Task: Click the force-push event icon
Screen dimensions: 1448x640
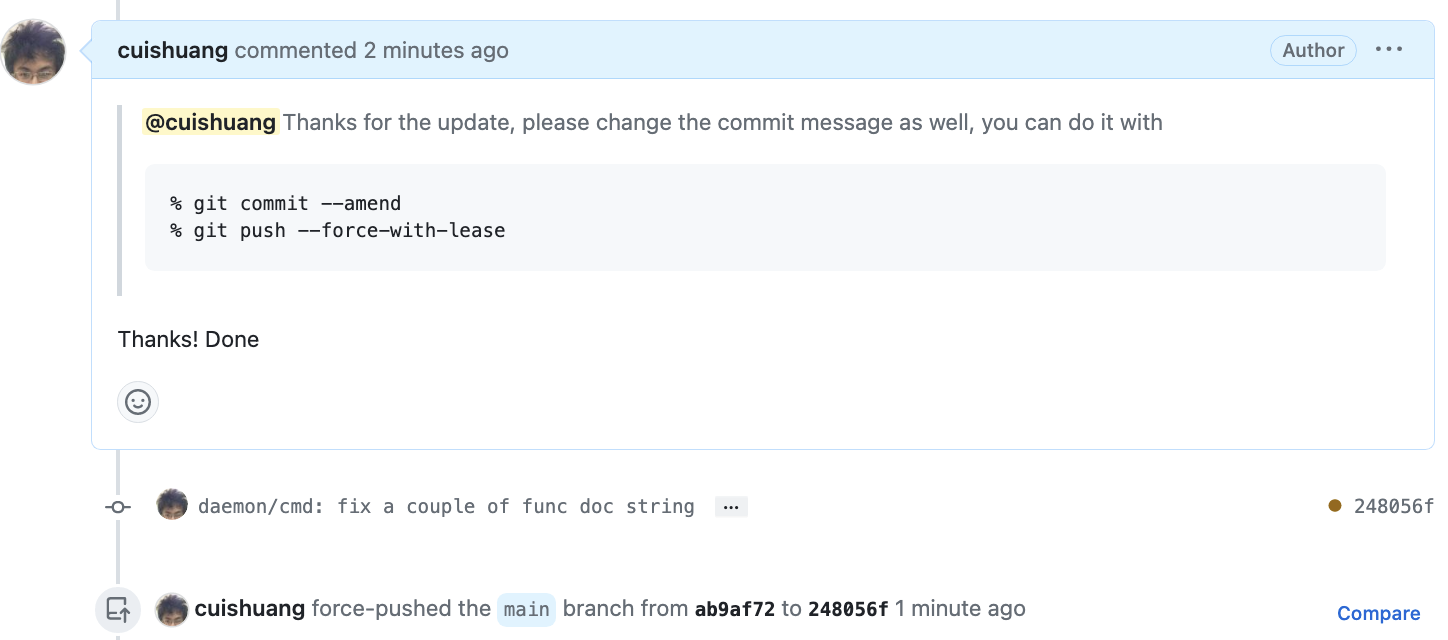Action: pos(118,609)
